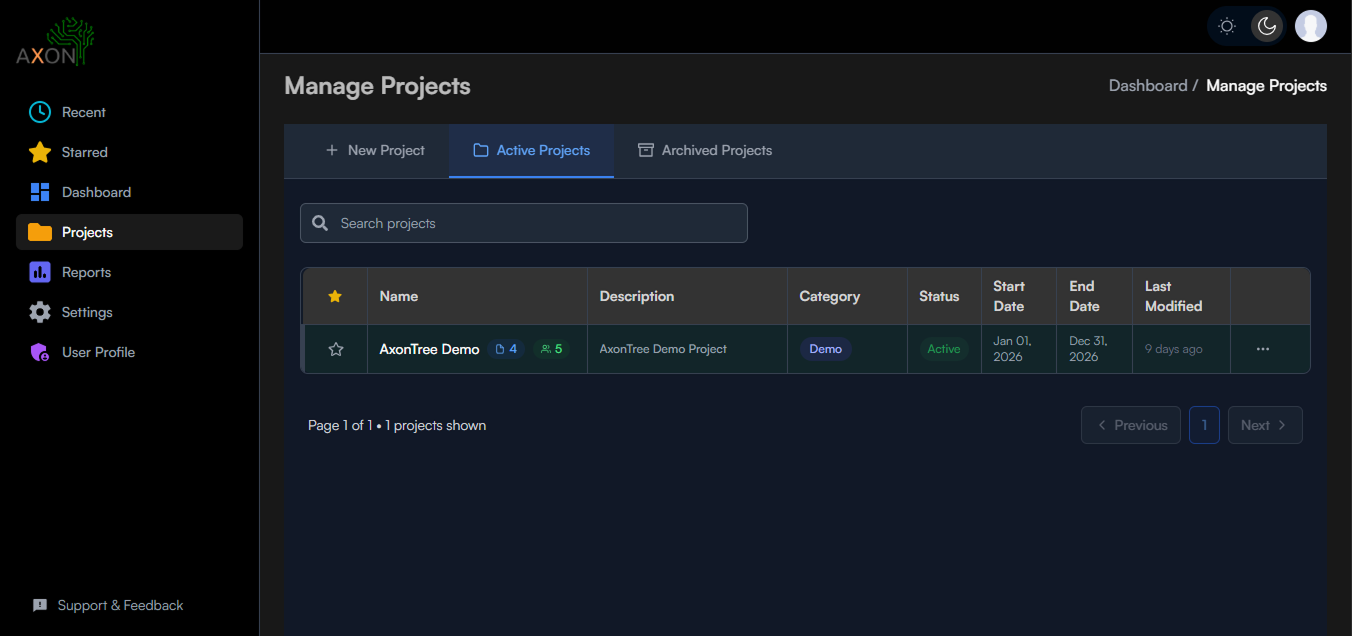
Task: Open Recent via the clock icon
Action: tap(40, 112)
